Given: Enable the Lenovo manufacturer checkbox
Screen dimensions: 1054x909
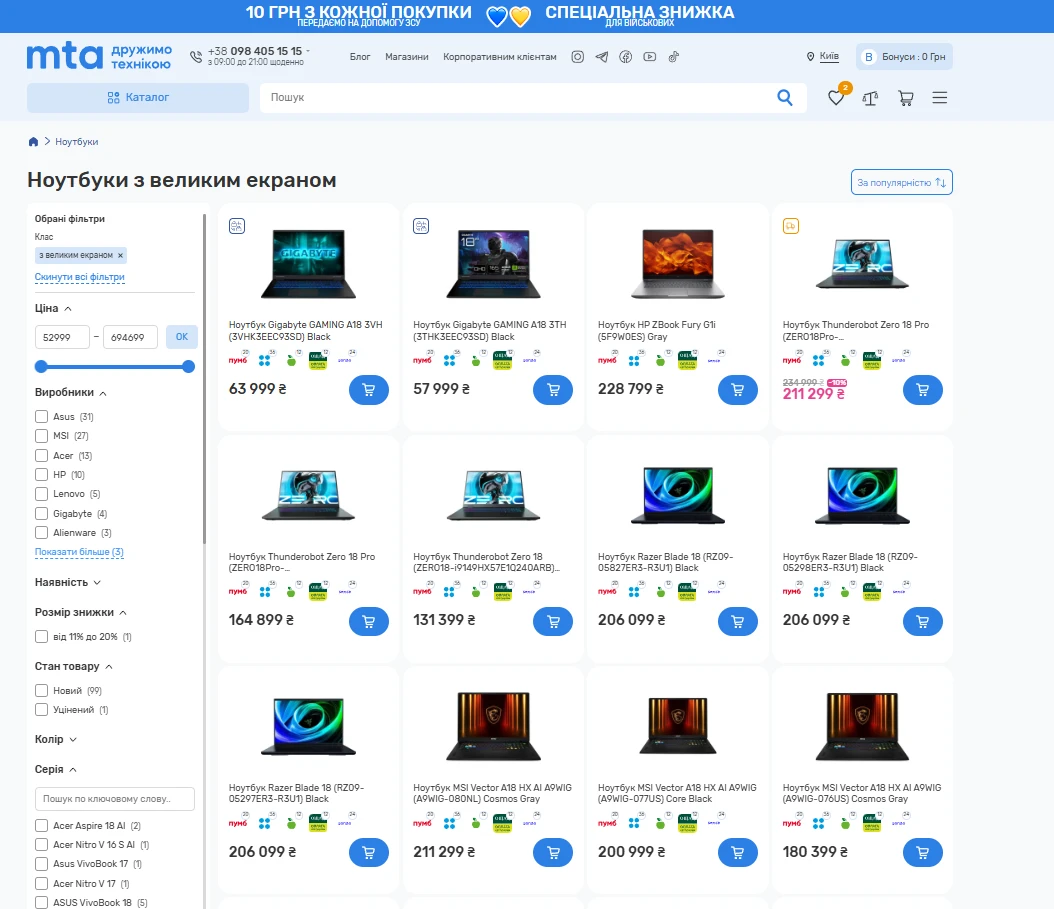Looking at the screenshot, I should click(42, 494).
